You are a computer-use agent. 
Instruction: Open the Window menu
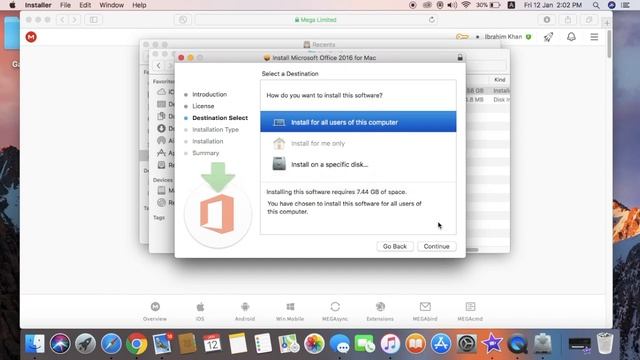pos(111,5)
